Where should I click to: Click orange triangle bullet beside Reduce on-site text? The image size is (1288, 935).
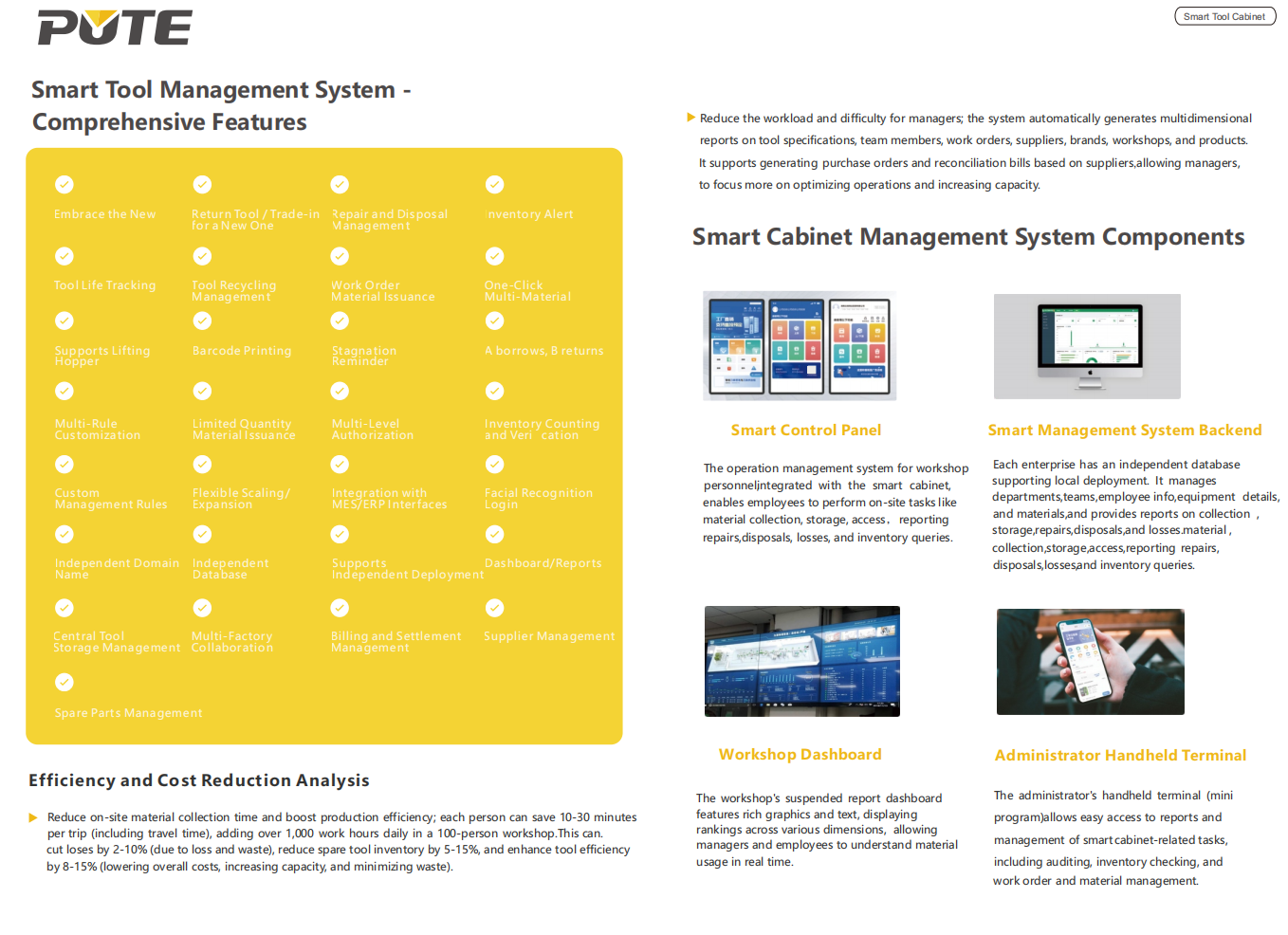pyautogui.click(x=33, y=817)
